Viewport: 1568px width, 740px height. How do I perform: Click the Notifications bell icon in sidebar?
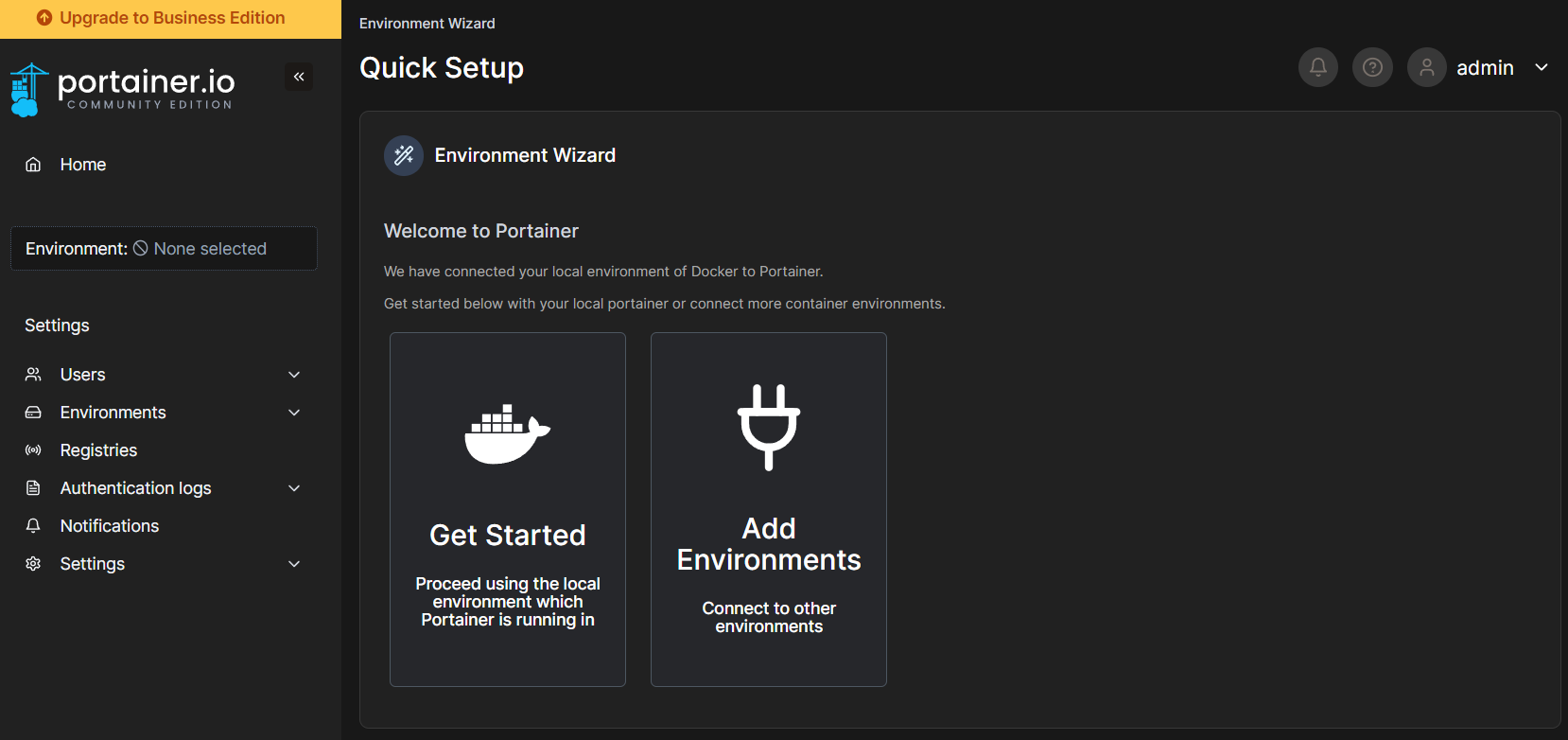point(33,526)
